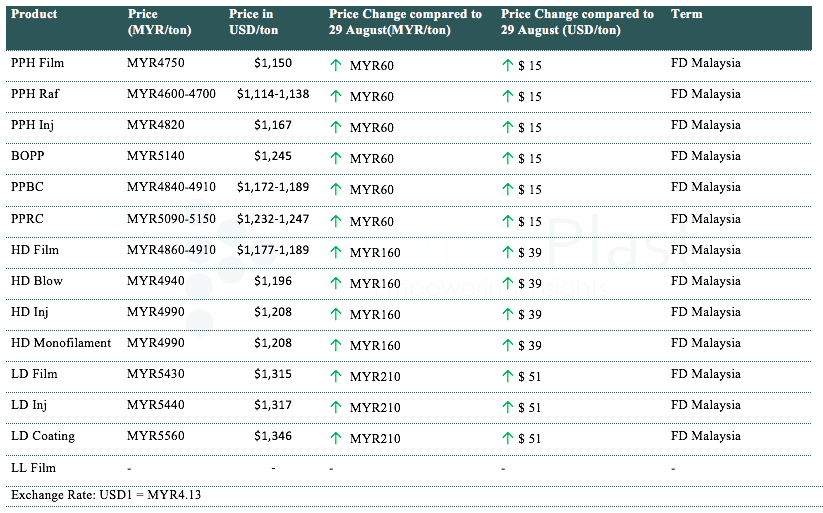Click the green up arrow beside $ 51 in LD Coating row

click(508, 439)
